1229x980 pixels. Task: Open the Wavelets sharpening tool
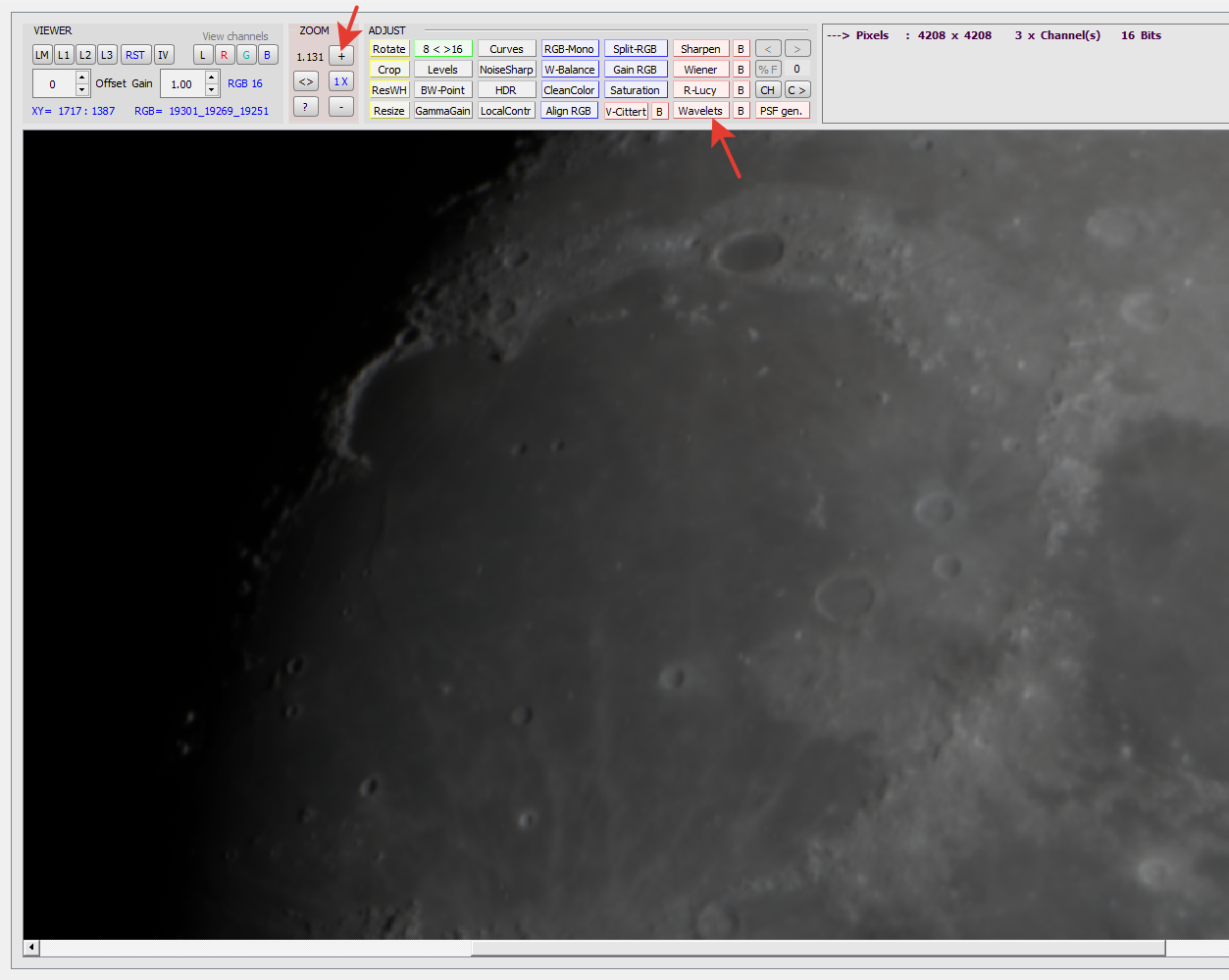(700, 110)
